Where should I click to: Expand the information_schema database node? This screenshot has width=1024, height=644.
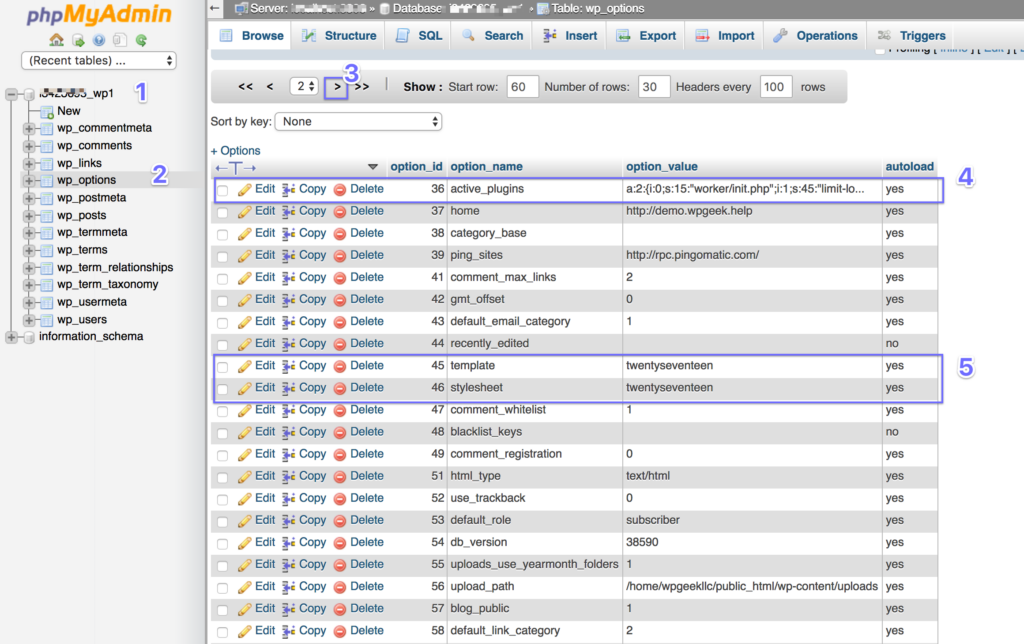point(11,337)
